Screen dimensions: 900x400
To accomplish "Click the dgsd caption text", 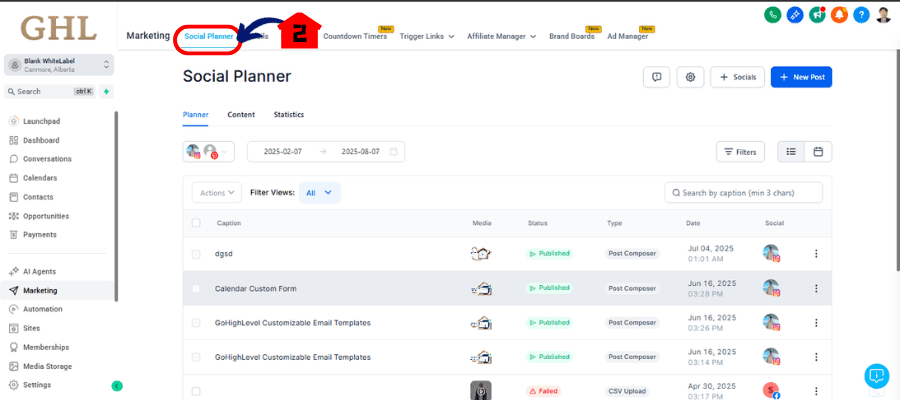I will pyautogui.click(x=223, y=254).
